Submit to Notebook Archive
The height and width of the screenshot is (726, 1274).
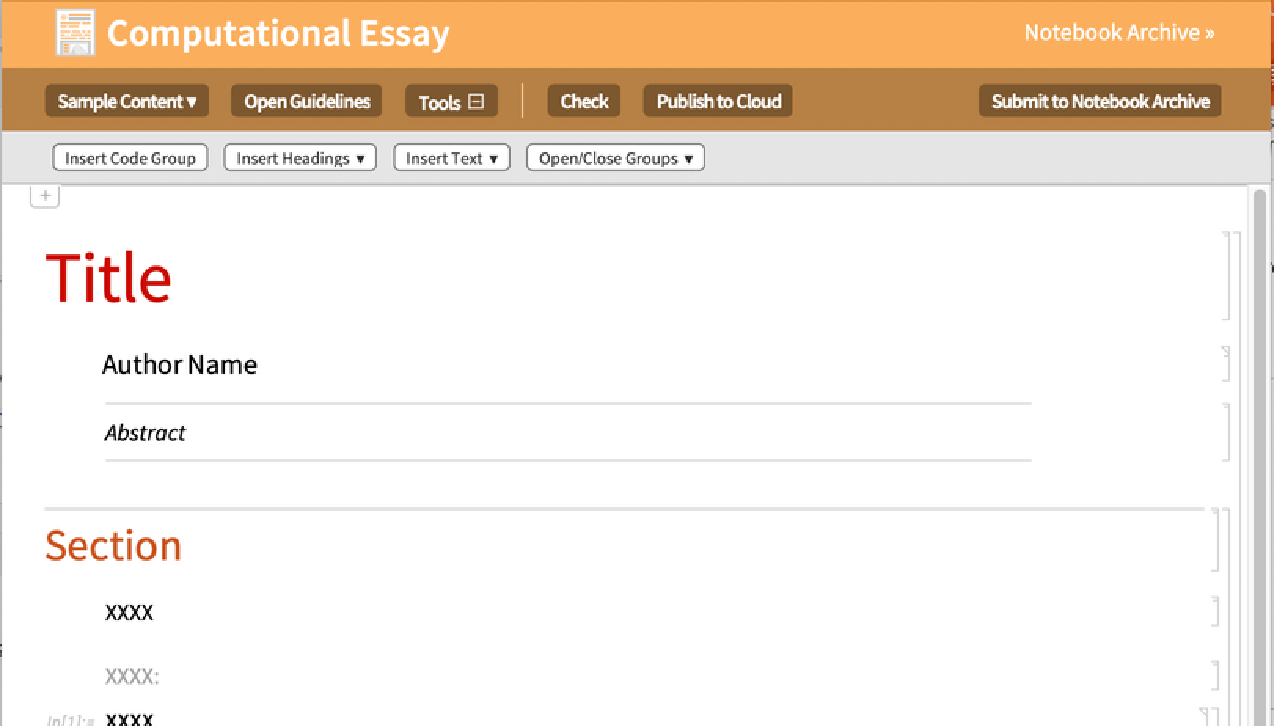coord(1100,101)
